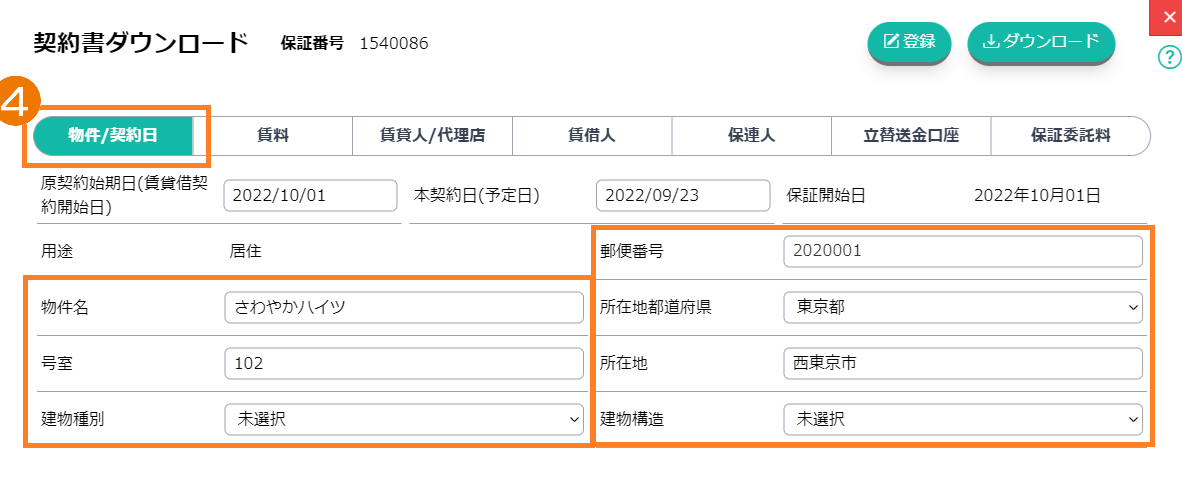Screen dimensions: 1182x484
Task: Click the 物件名 text field
Action: coord(404,308)
